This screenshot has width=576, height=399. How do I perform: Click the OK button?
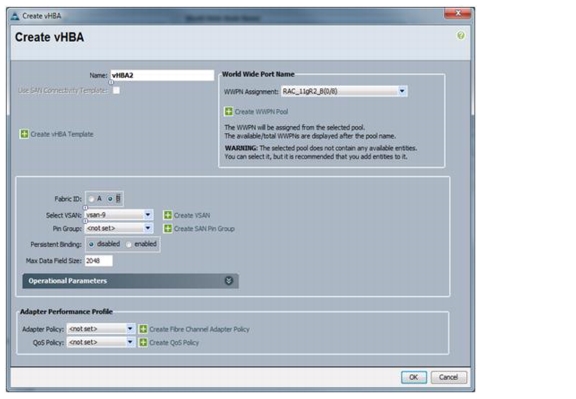(x=414, y=377)
